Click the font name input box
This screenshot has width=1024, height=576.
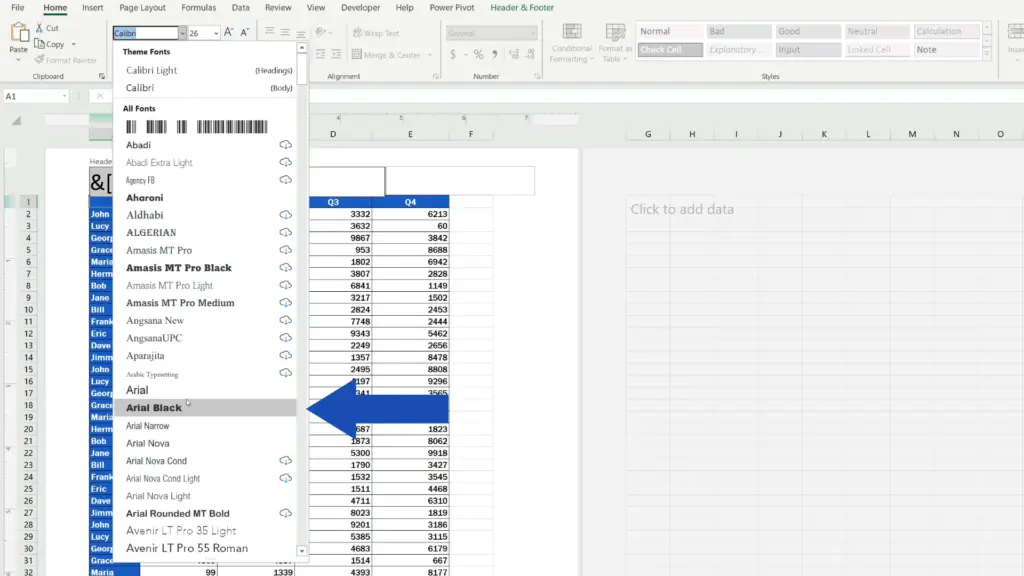(146, 33)
